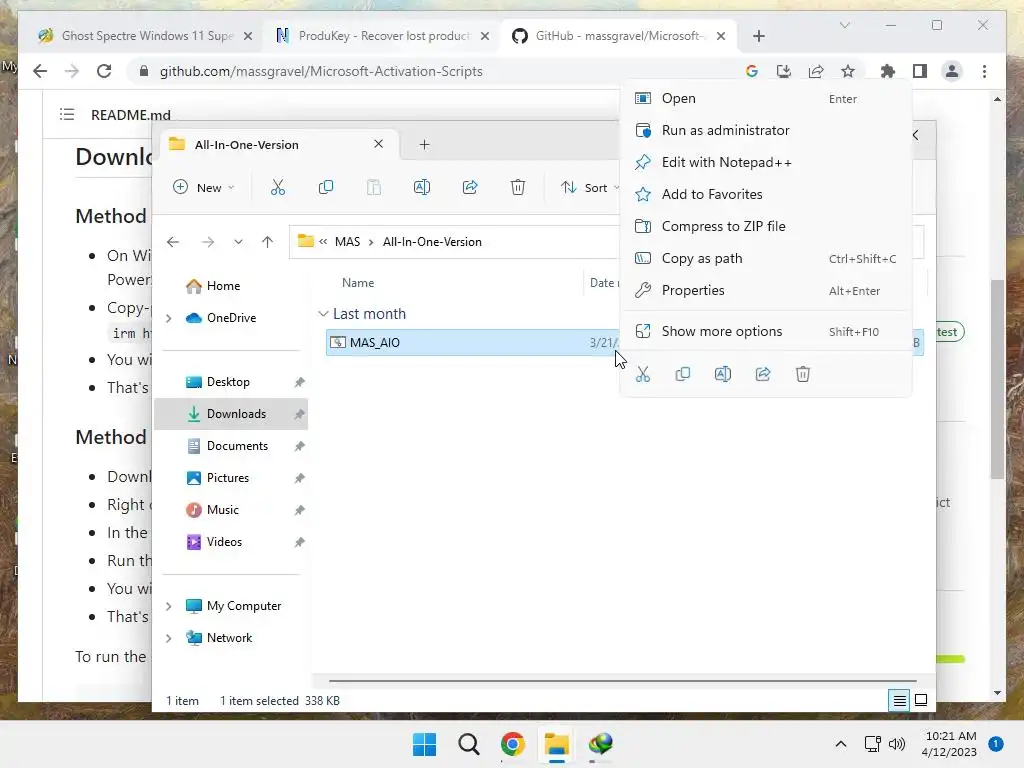Go back in File Explorer navigation
The height and width of the screenshot is (768, 1024).
point(173,242)
